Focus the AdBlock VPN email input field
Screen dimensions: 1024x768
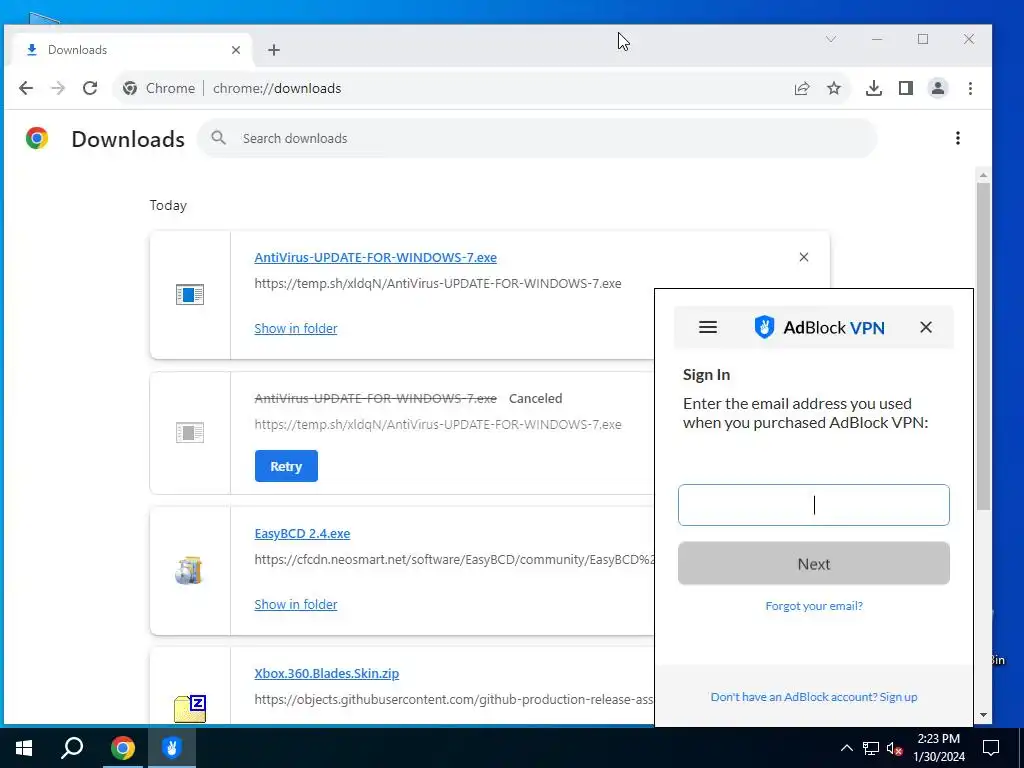tap(814, 505)
